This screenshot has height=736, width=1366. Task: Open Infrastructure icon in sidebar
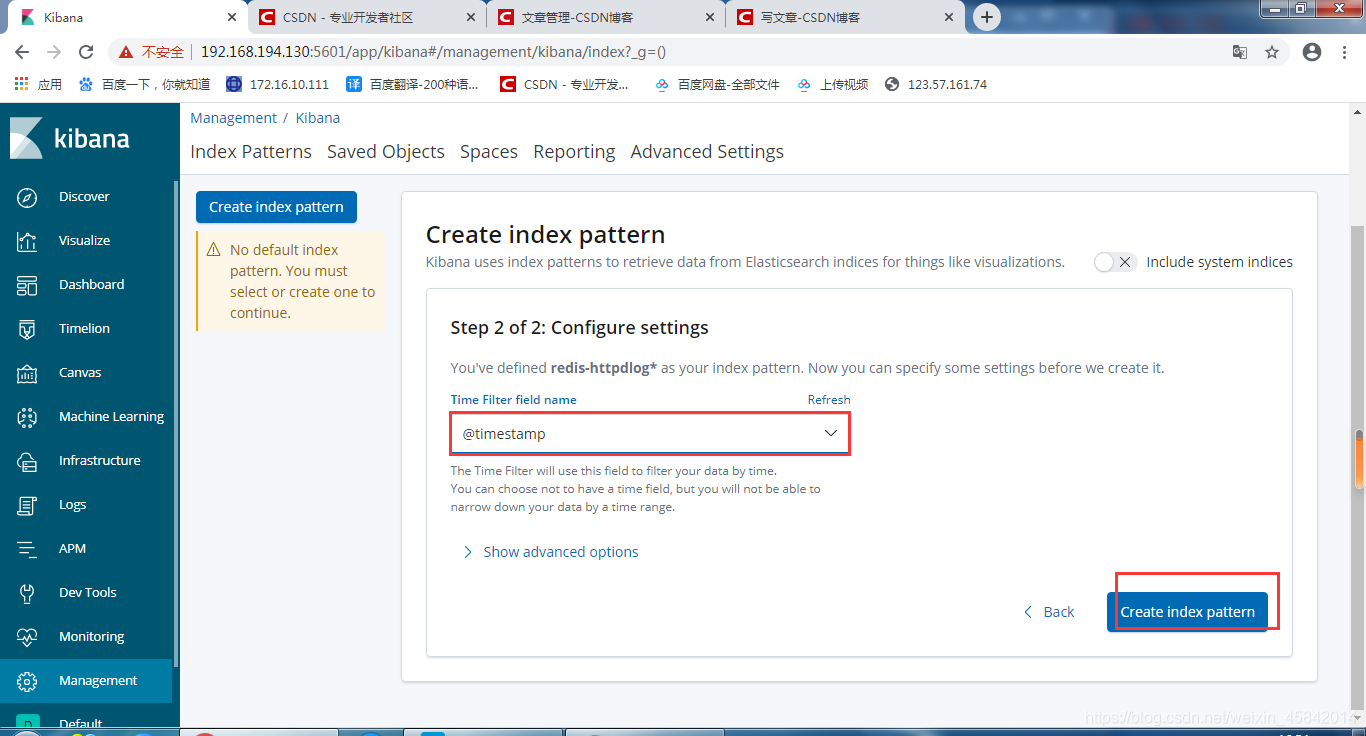tap(27, 461)
